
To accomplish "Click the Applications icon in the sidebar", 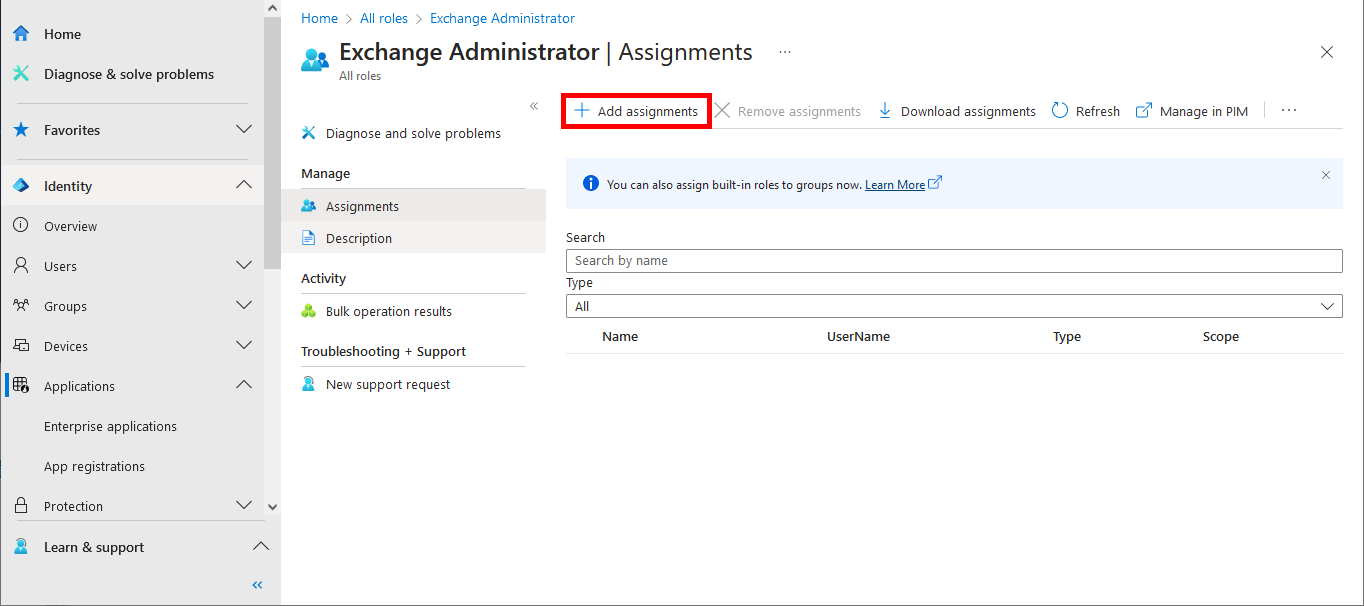I will click(20, 385).
